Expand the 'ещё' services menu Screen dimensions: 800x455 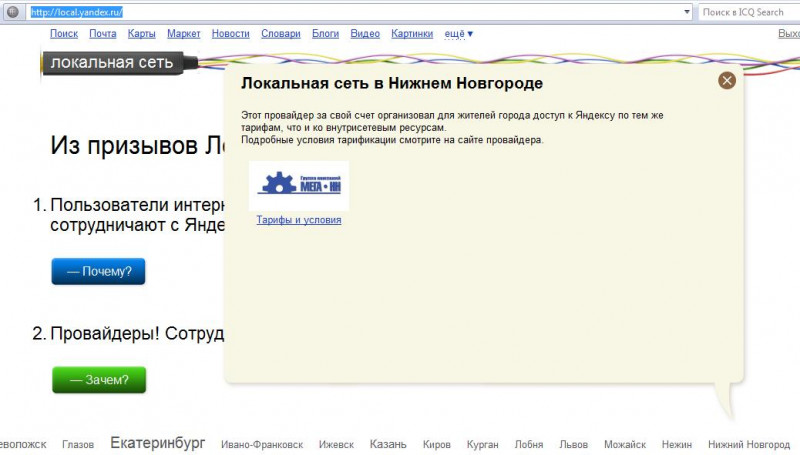pos(459,34)
